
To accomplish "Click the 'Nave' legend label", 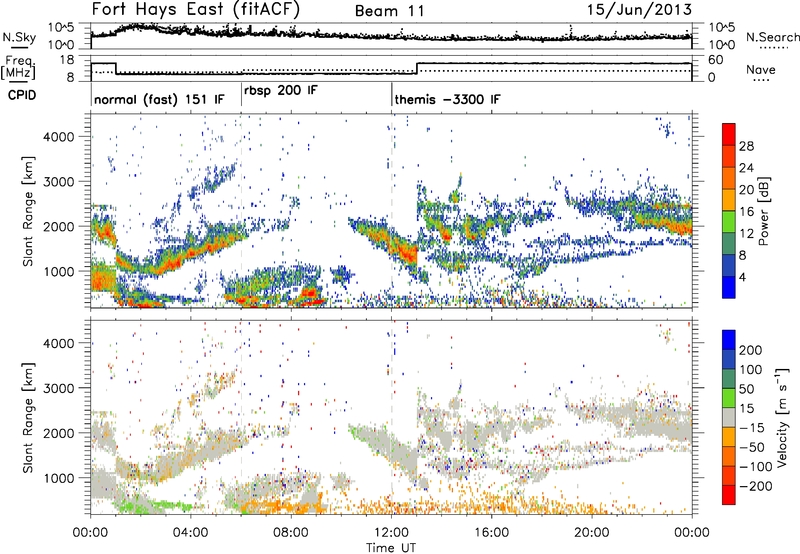I will click(761, 69).
